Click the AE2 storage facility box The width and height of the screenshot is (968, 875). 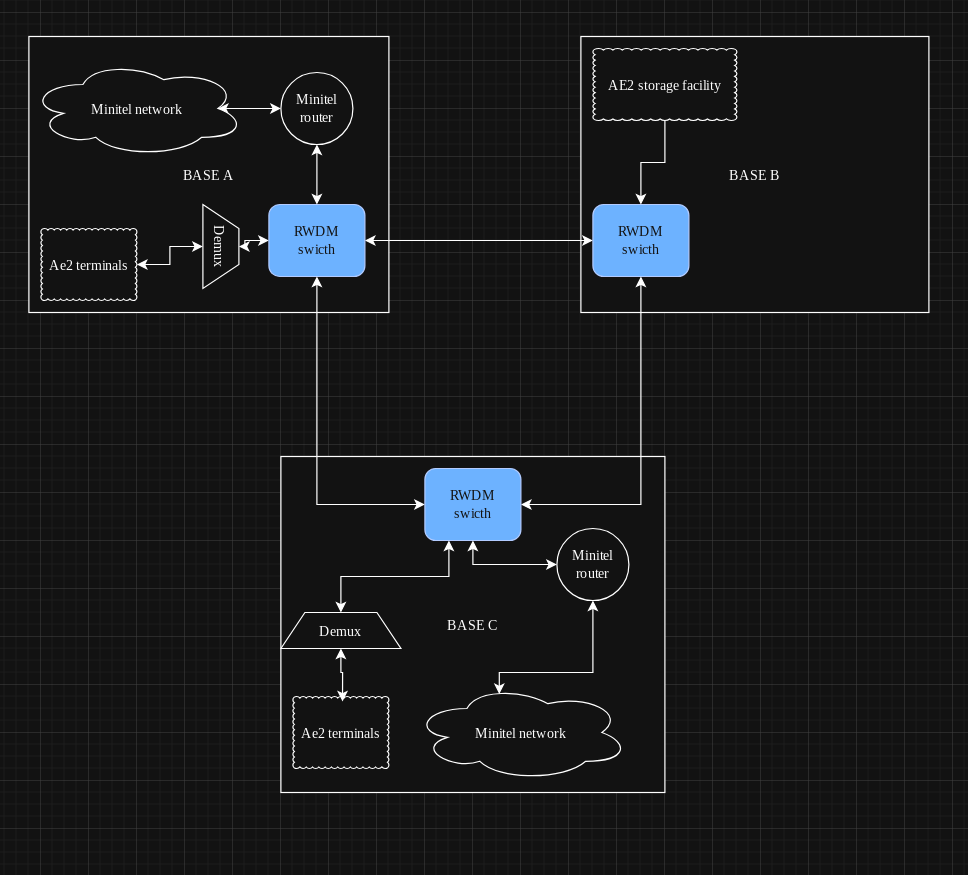click(x=664, y=85)
